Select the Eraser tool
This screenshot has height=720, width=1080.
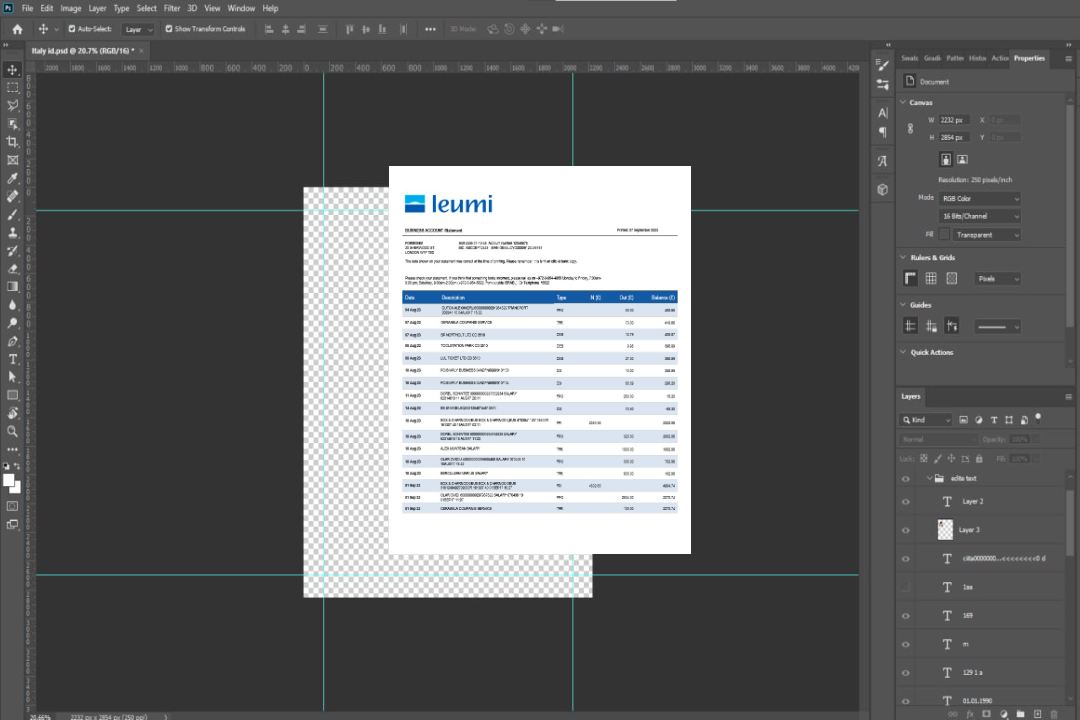12,269
